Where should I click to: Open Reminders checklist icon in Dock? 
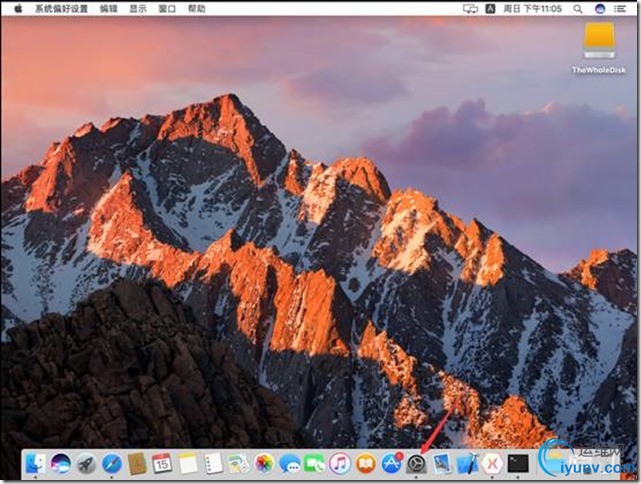click(x=213, y=464)
